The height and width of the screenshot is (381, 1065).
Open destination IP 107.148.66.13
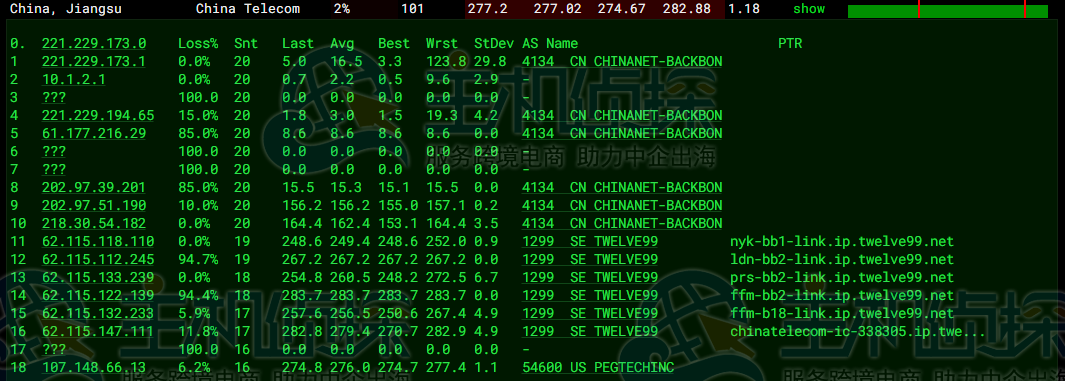94,367
